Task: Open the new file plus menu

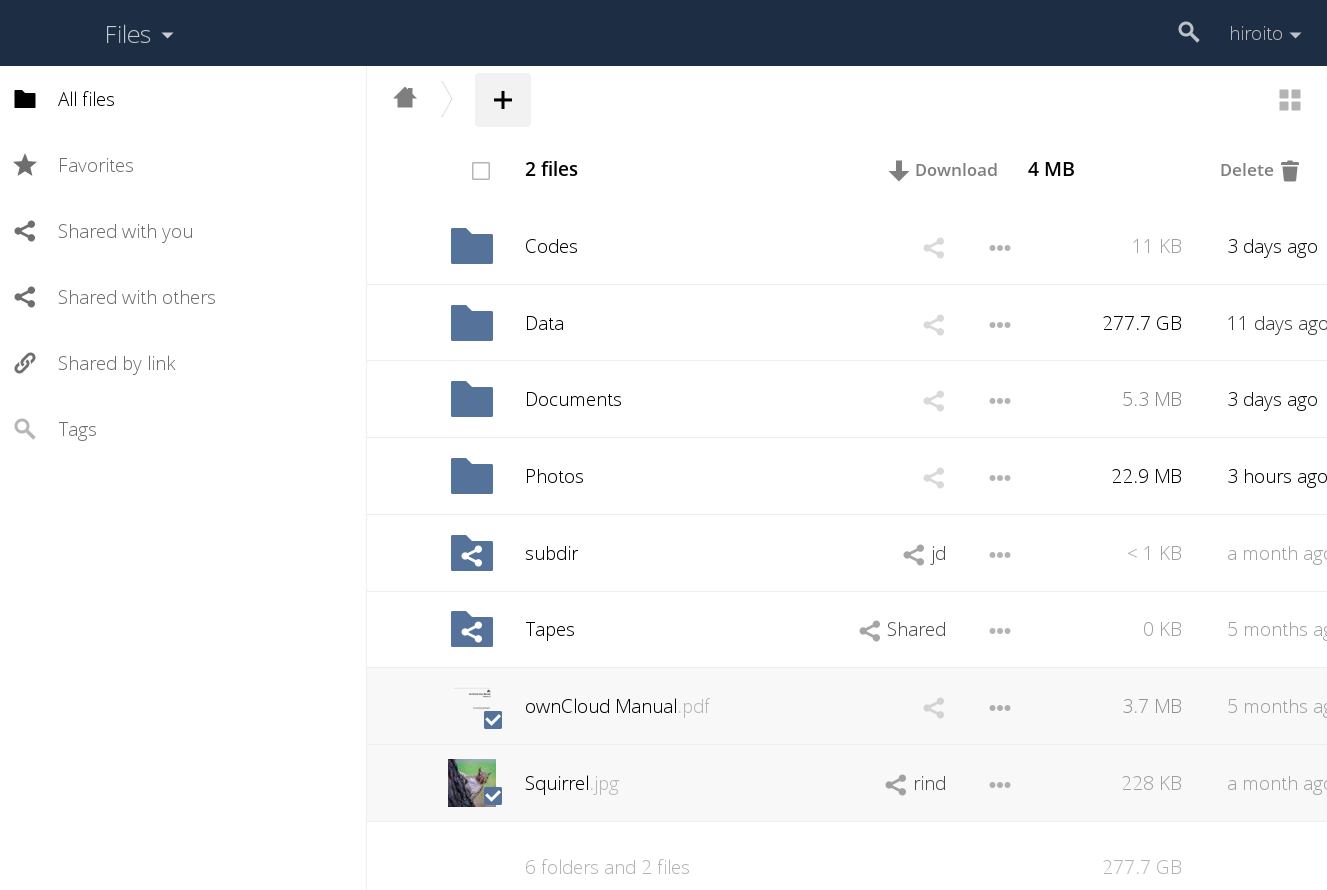Action: tap(503, 100)
